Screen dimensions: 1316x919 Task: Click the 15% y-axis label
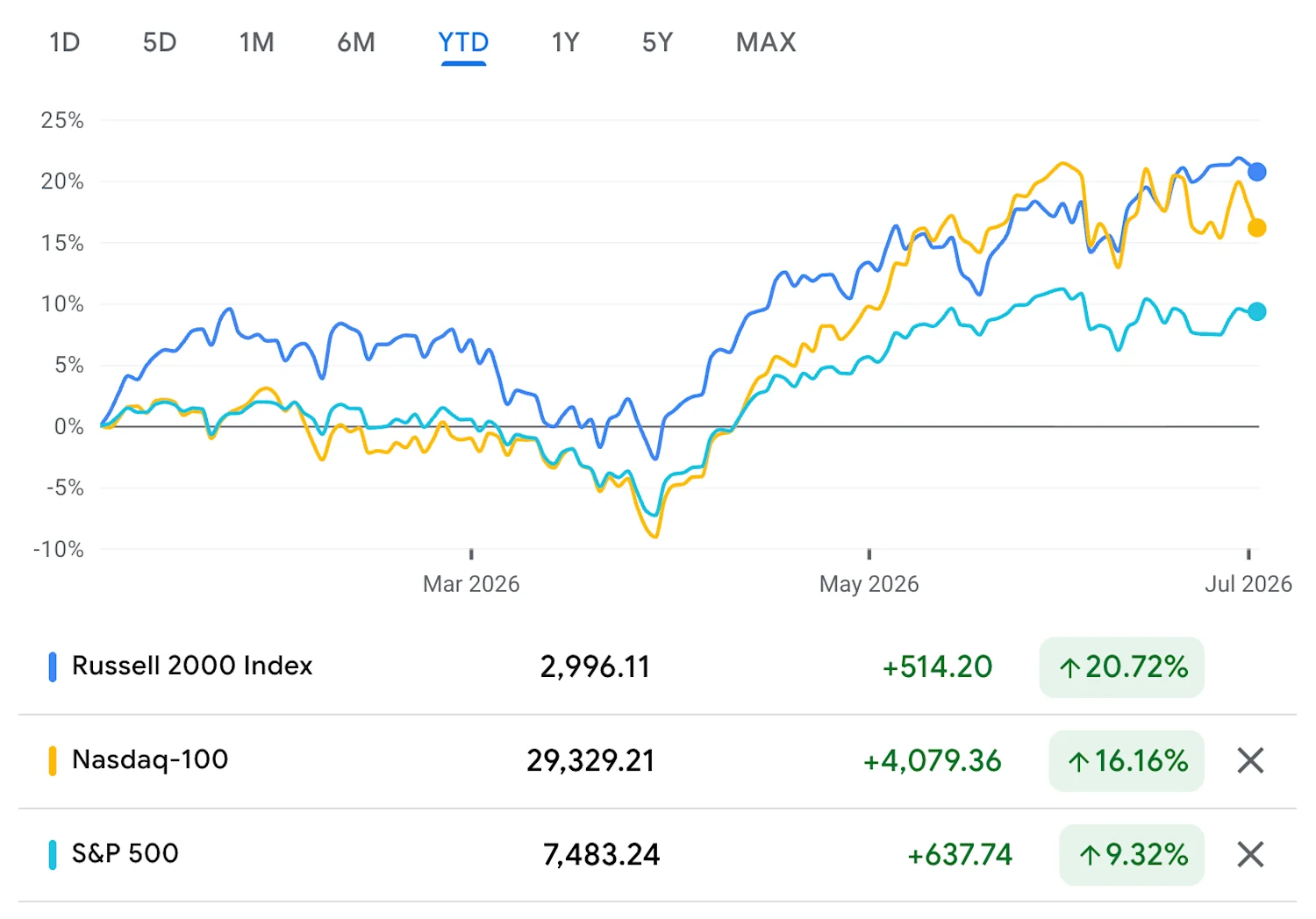[62, 243]
